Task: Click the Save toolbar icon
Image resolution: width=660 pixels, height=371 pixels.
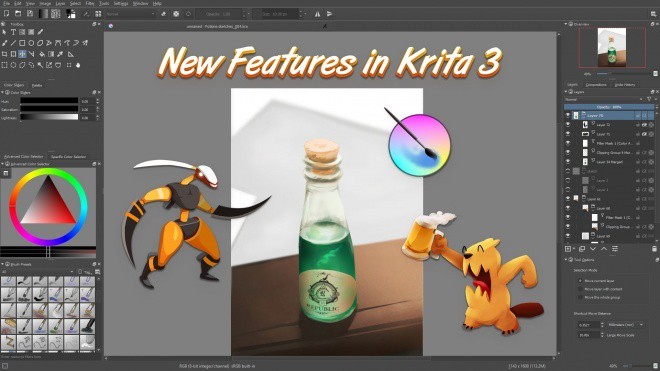Action: [30, 14]
